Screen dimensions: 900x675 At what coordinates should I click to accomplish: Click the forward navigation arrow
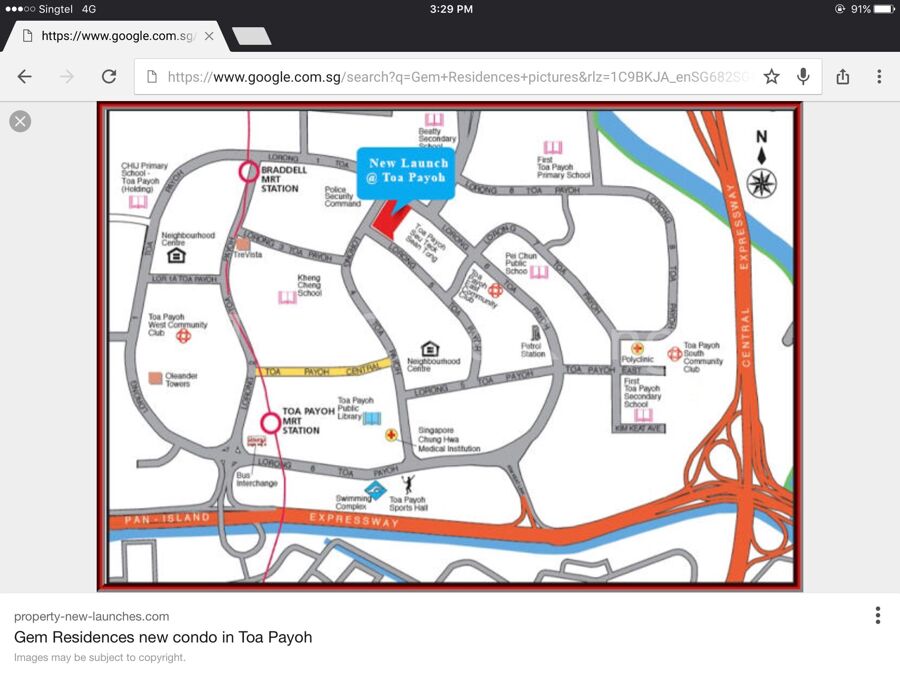click(67, 77)
